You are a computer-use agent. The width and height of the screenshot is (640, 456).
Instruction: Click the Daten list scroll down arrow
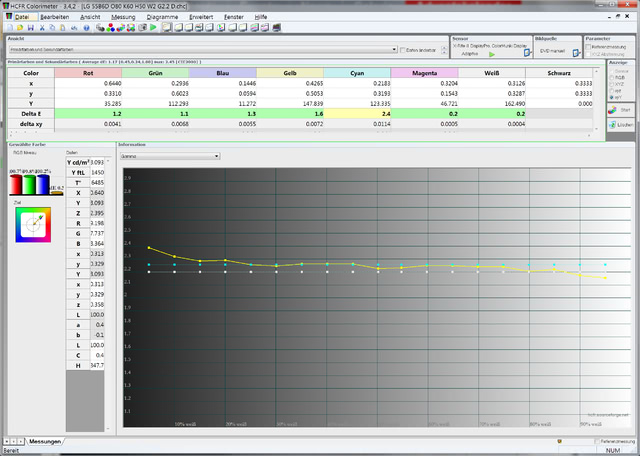click(108, 429)
